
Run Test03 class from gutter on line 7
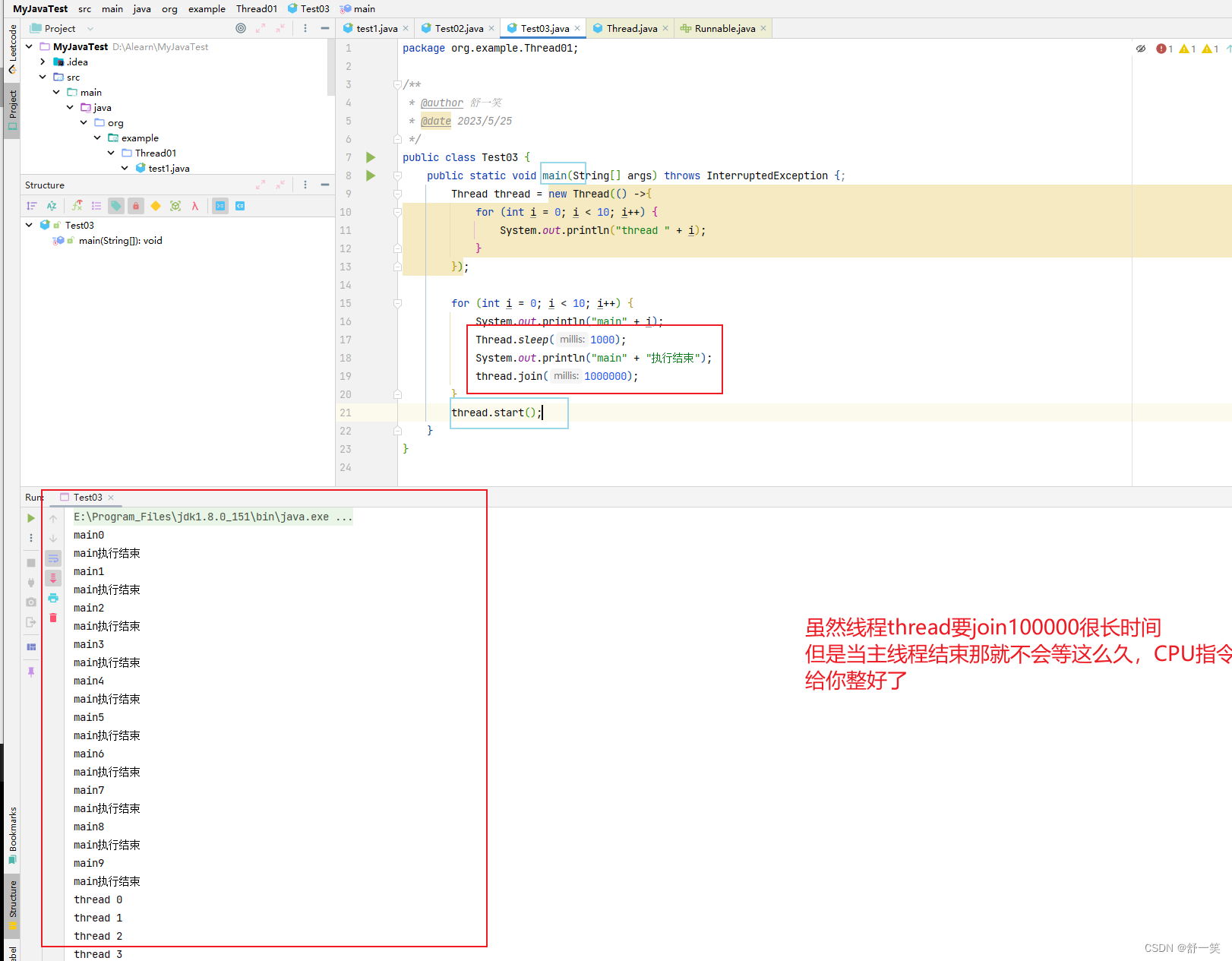coord(371,157)
